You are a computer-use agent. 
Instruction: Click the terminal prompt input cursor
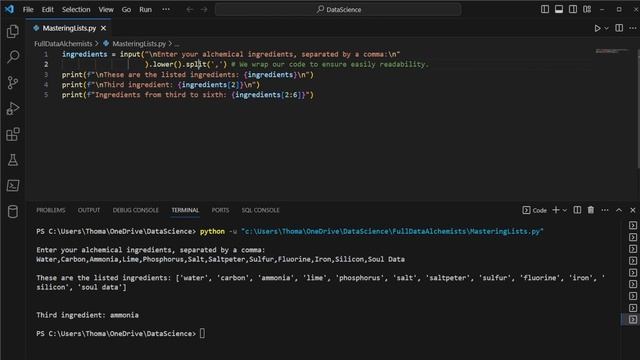pos(202,333)
